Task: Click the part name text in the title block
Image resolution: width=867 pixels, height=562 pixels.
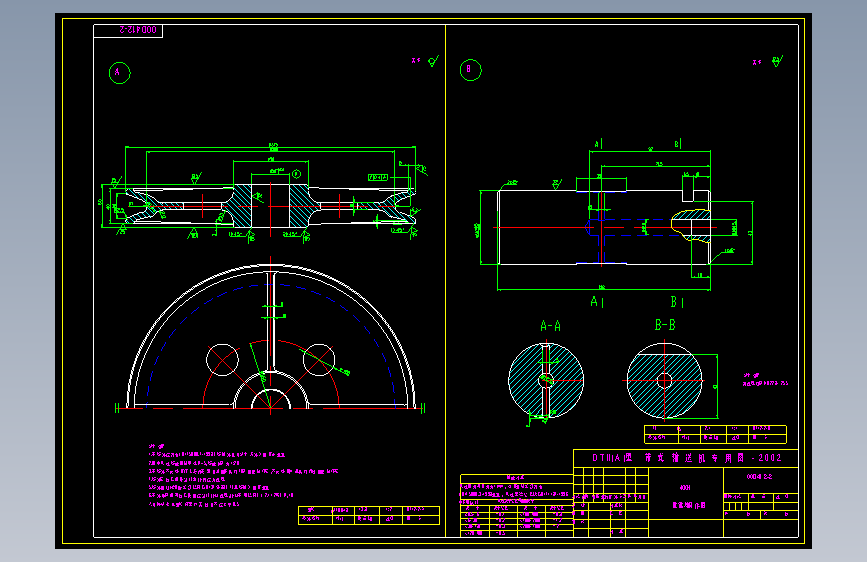Action: (x=689, y=505)
